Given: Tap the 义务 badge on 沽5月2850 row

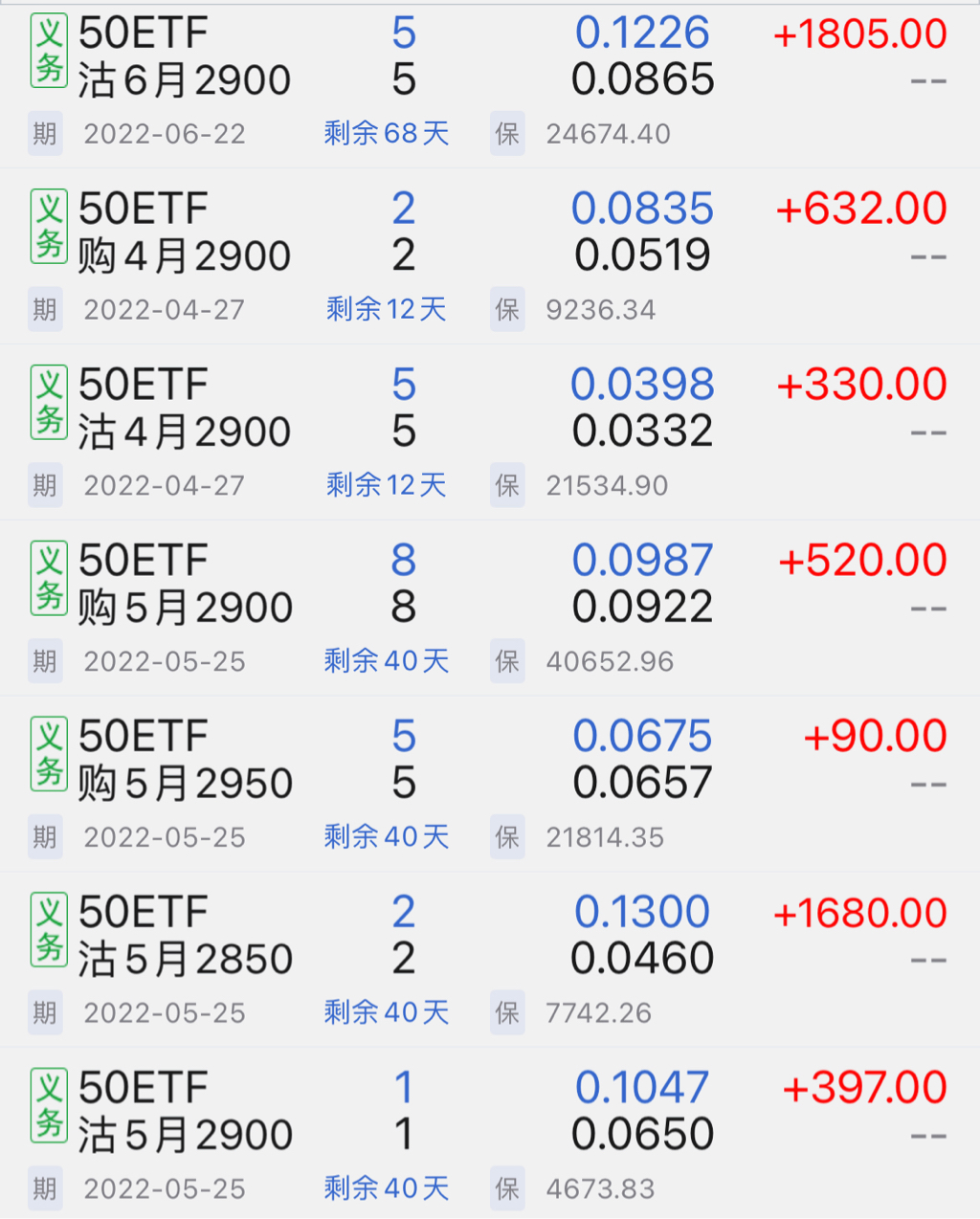Looking at the screenshot, I should pyautogui.click(x=49, y=929).
